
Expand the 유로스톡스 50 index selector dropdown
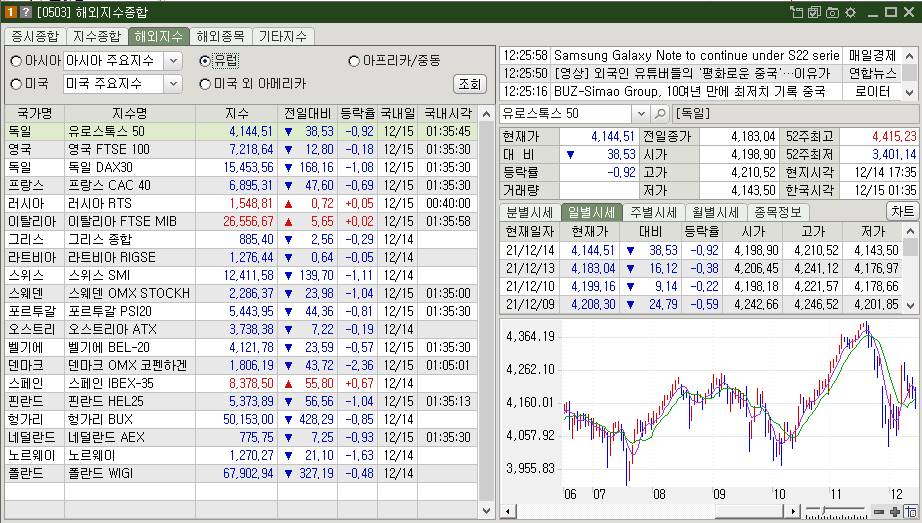pos(641,113)
